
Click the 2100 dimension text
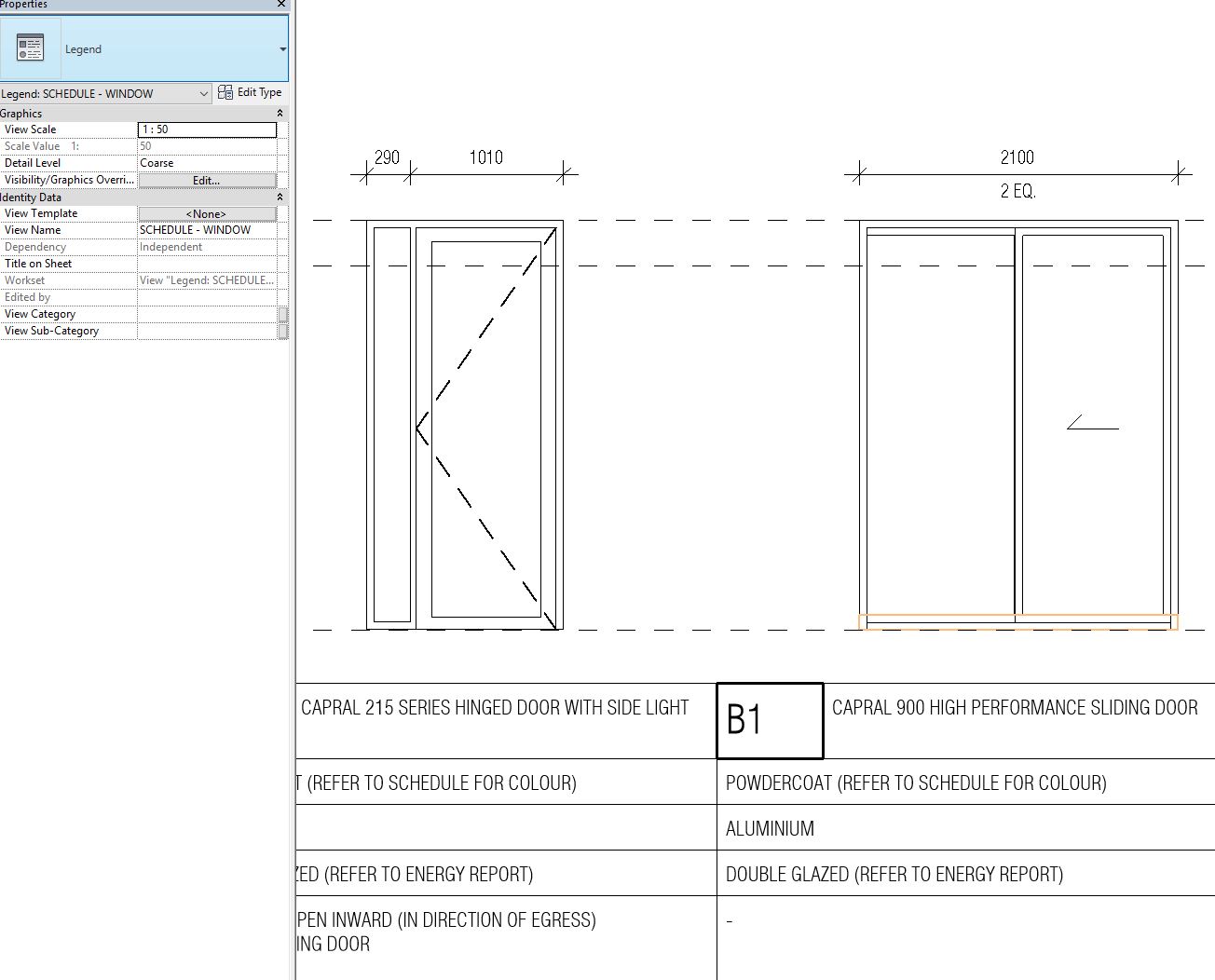click(x=1017, y=157)
